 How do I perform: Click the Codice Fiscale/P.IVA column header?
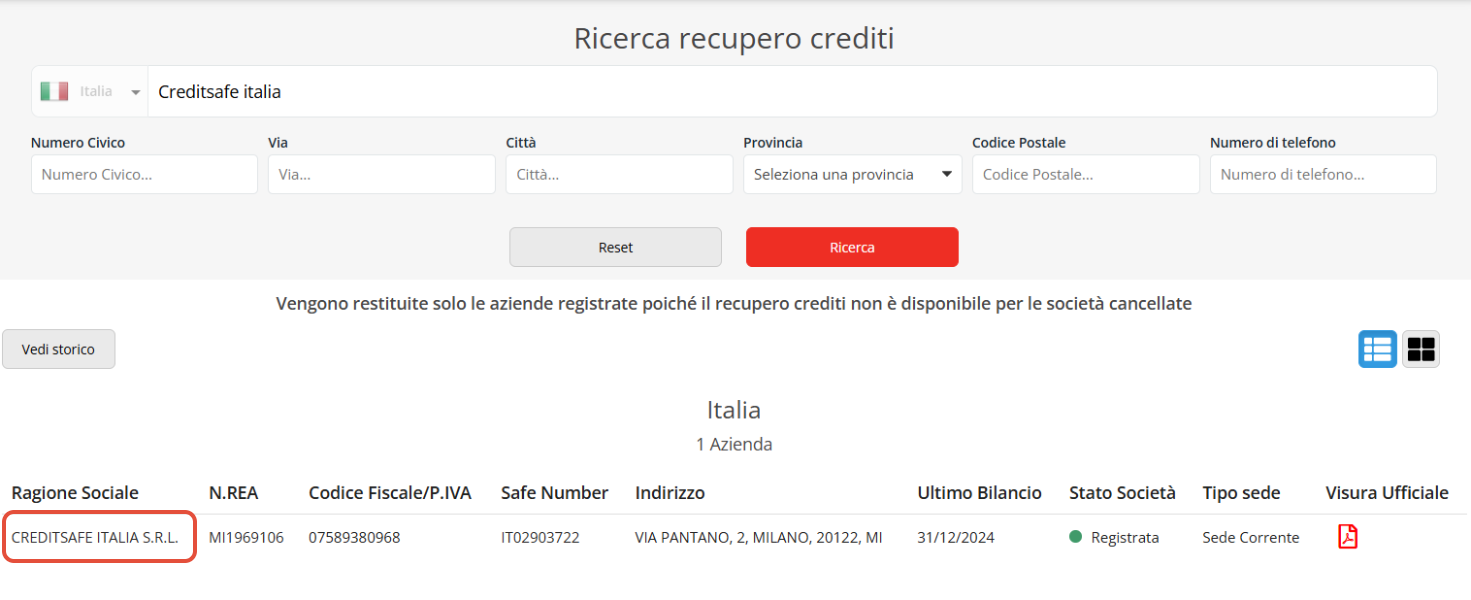tap(390, 493)
